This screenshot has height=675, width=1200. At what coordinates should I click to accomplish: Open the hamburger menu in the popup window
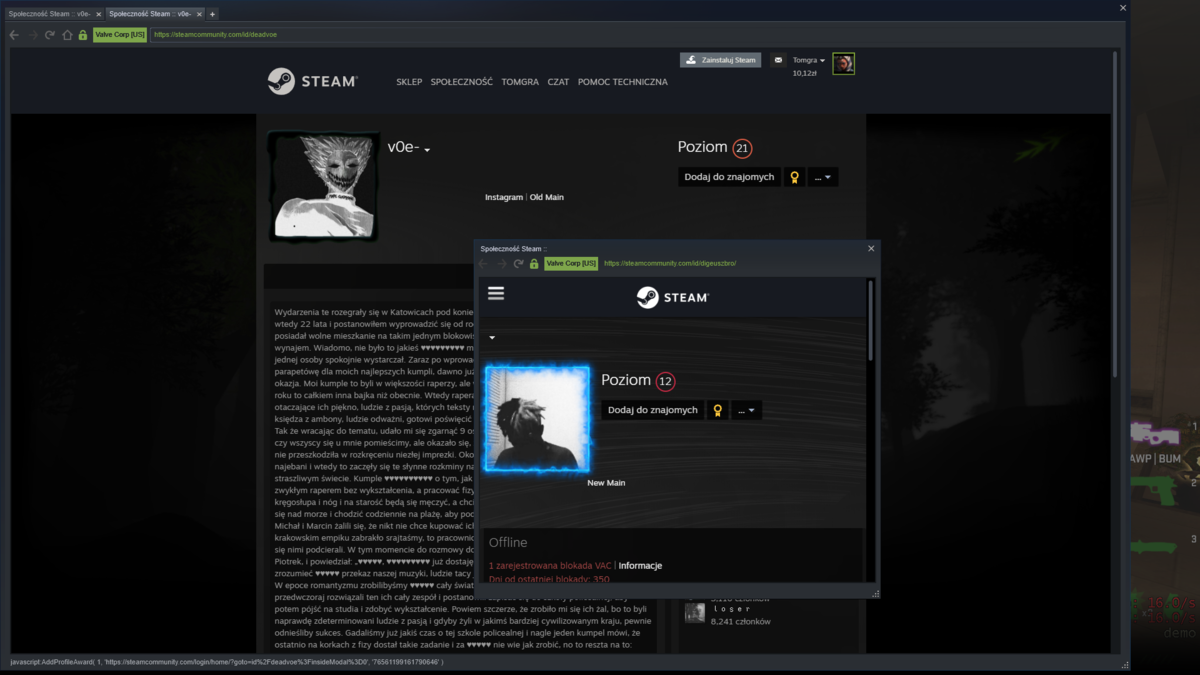496,293
